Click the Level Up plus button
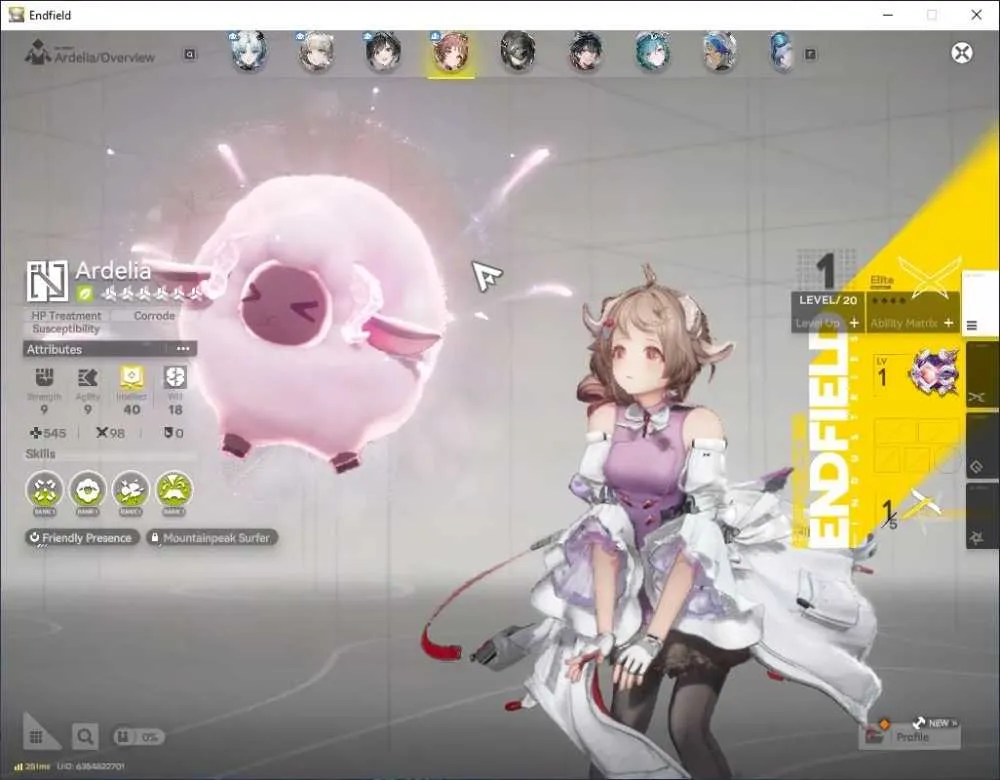 [x=854, y=323]
